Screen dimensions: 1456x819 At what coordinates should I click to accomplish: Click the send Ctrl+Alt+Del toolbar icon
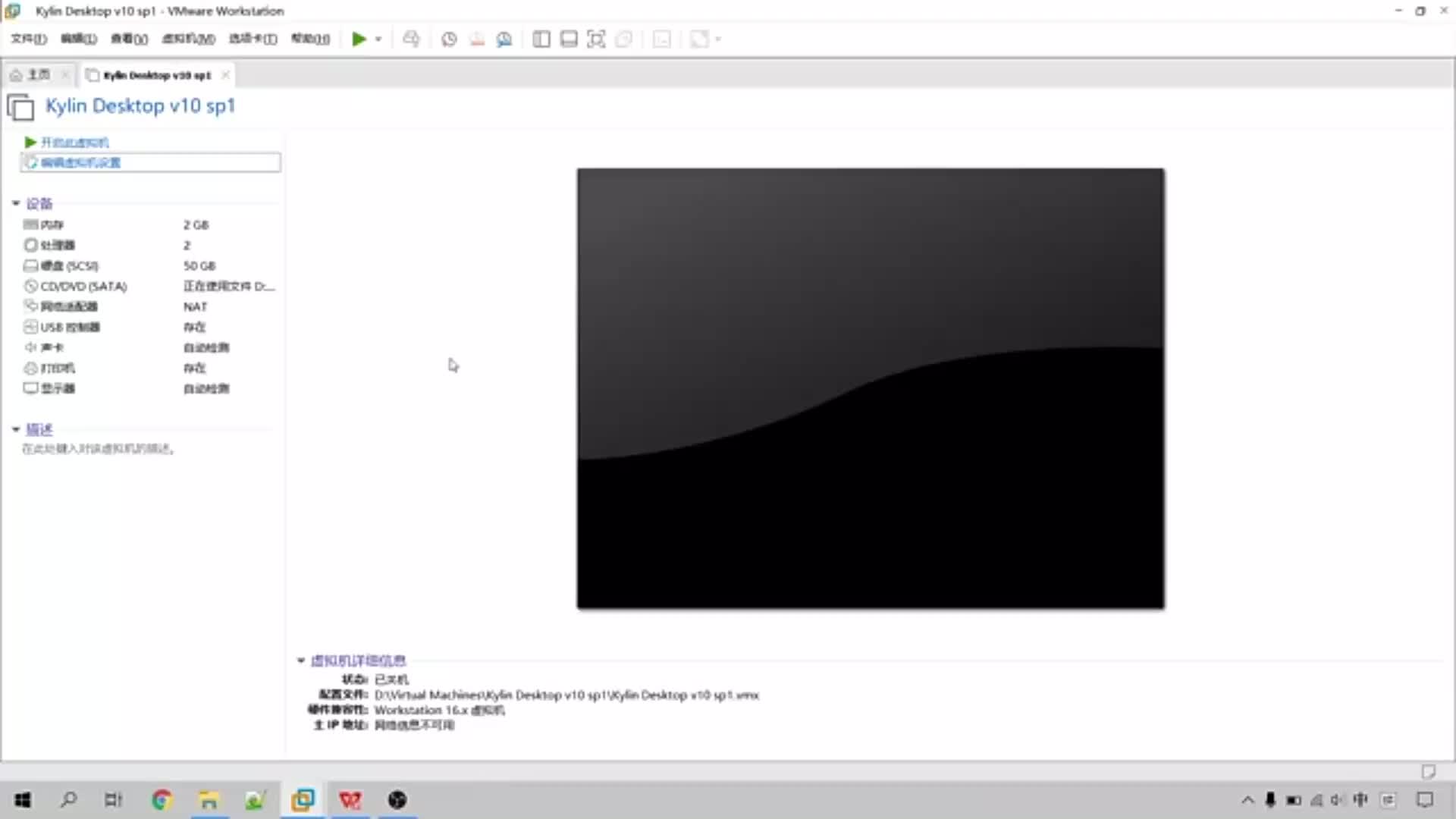click(x=411, y=39)
